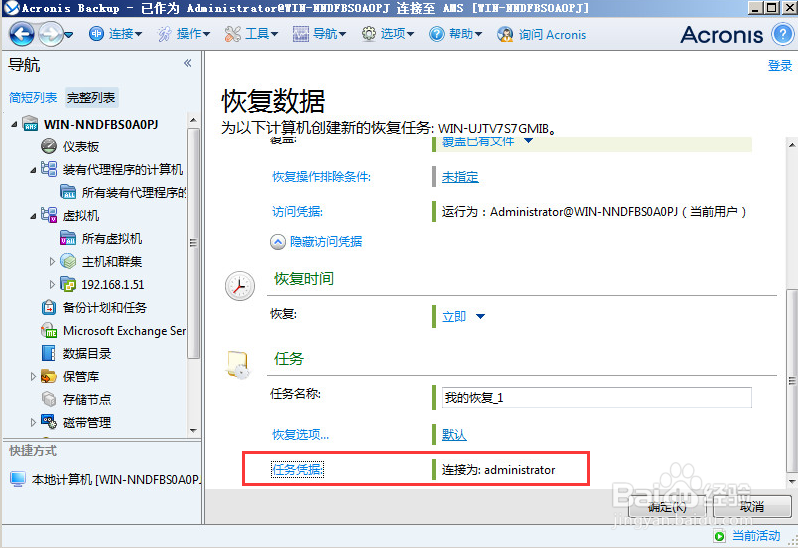Open the 操作 menu
The width and height of the screenshot is (798, 548).
tap(184, 34)
